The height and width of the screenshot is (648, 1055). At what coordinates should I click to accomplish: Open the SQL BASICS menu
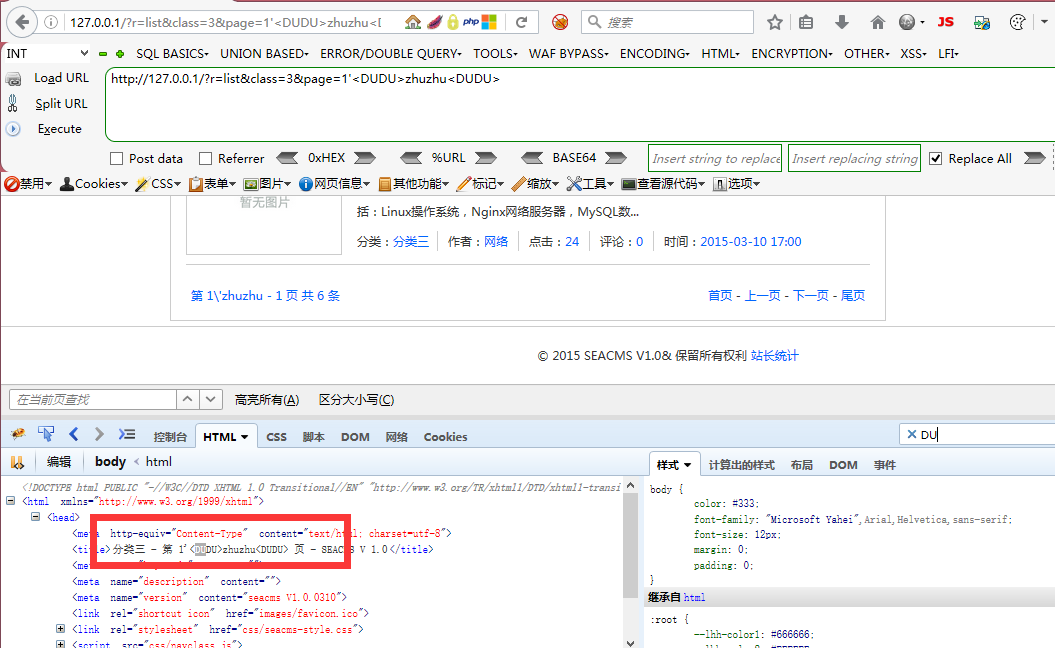[172, 54]
